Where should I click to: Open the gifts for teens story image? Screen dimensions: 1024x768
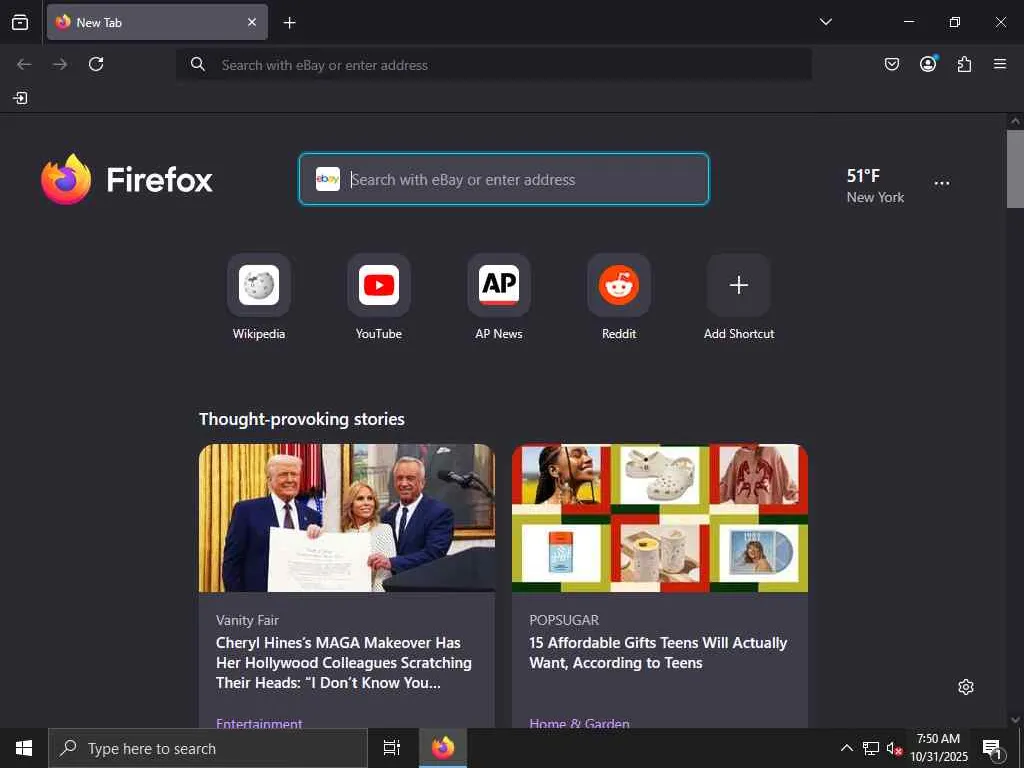tap(660, 518)
